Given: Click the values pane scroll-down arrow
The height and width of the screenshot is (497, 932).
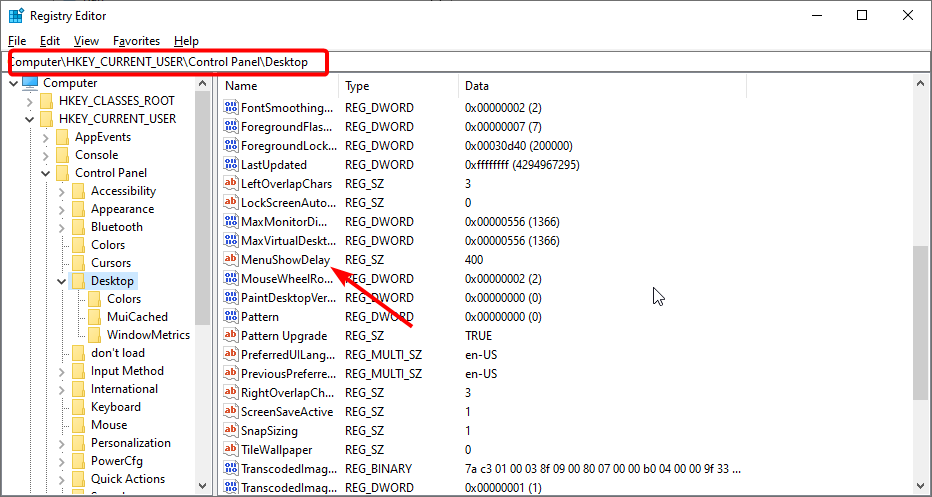Looking at the screenshot, I should pyautogui.click(x=921, y=486).
